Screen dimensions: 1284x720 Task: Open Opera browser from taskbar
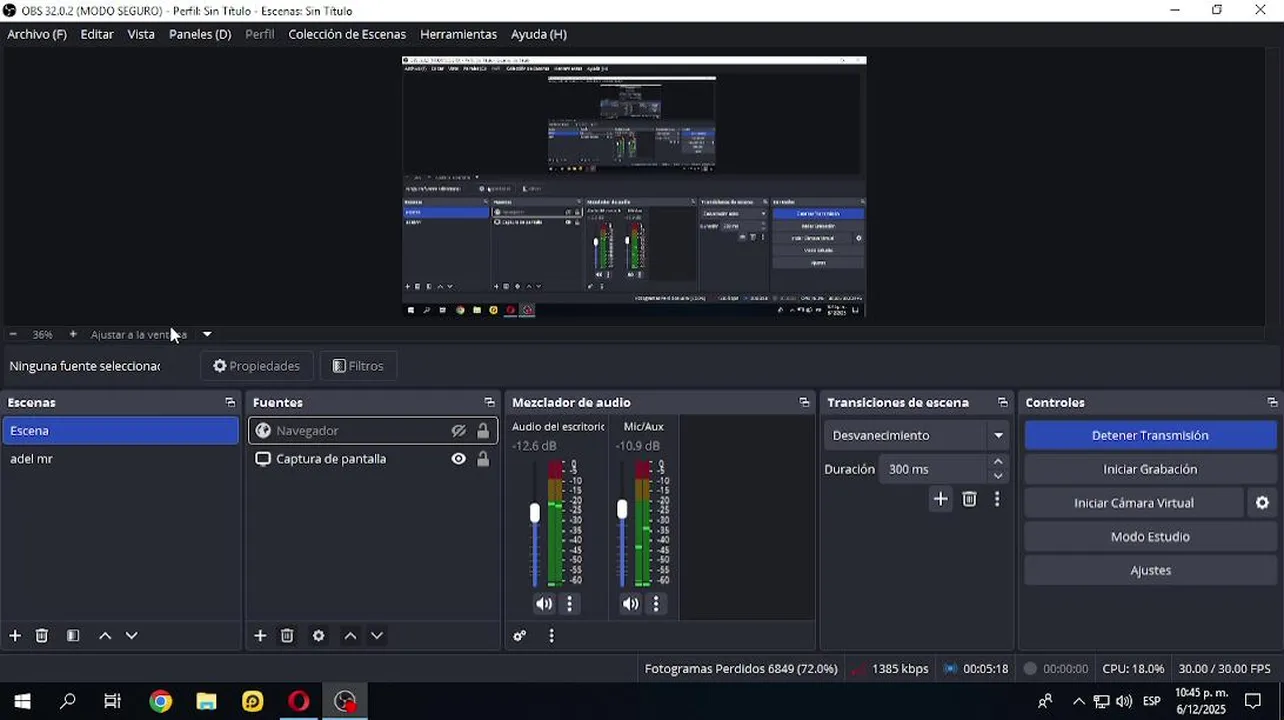(298, 701)
